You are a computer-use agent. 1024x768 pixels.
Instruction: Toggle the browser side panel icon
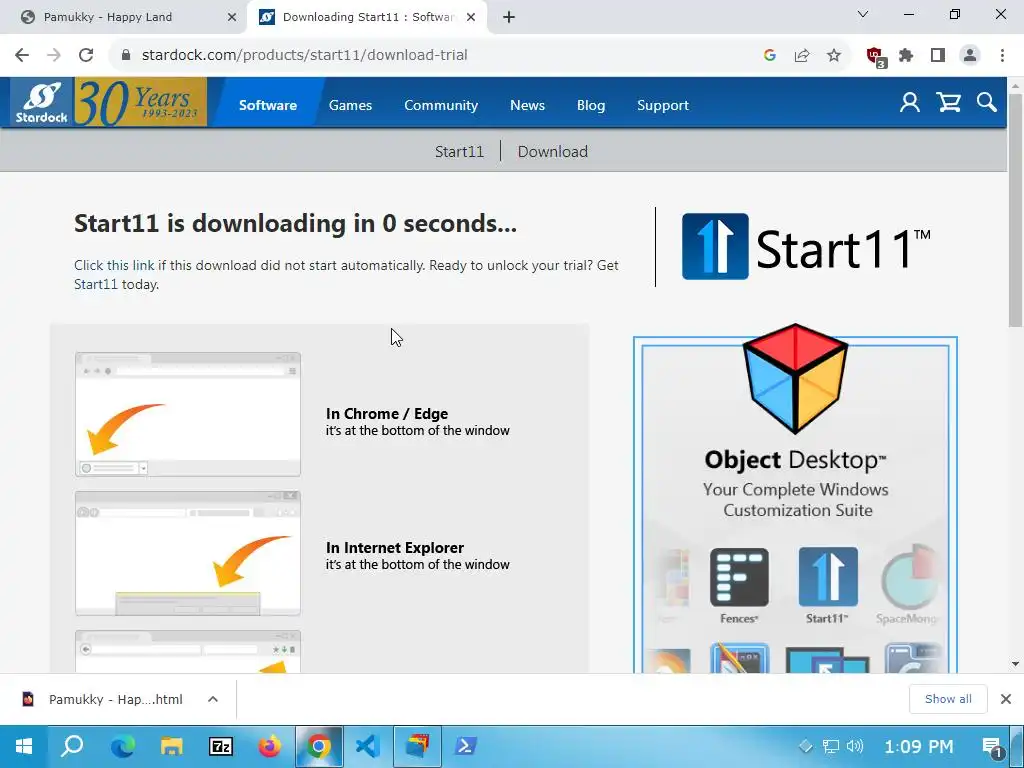pos(938,55)
